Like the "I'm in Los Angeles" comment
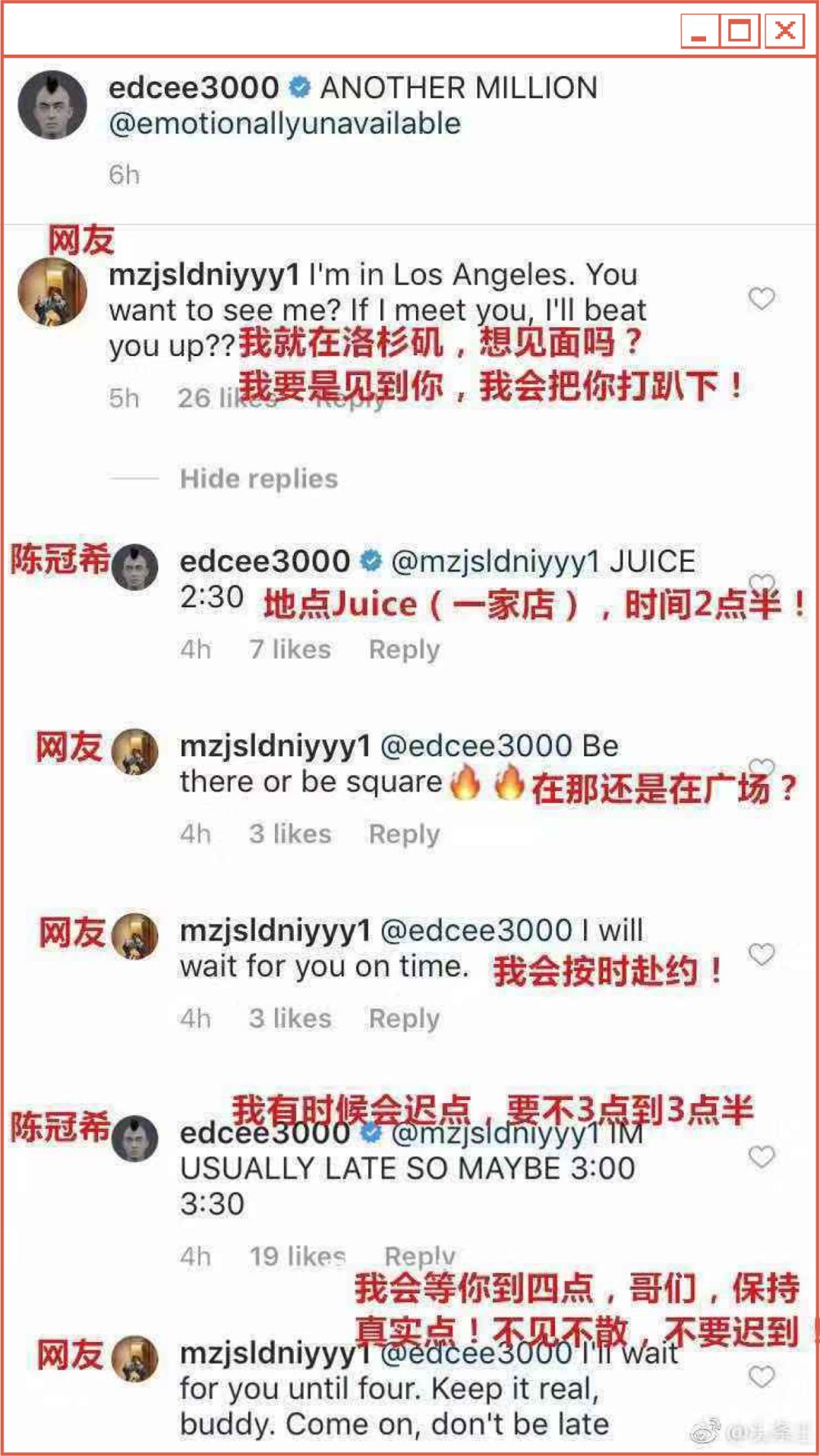This screenshot has height=1456, width=820. 762,298
